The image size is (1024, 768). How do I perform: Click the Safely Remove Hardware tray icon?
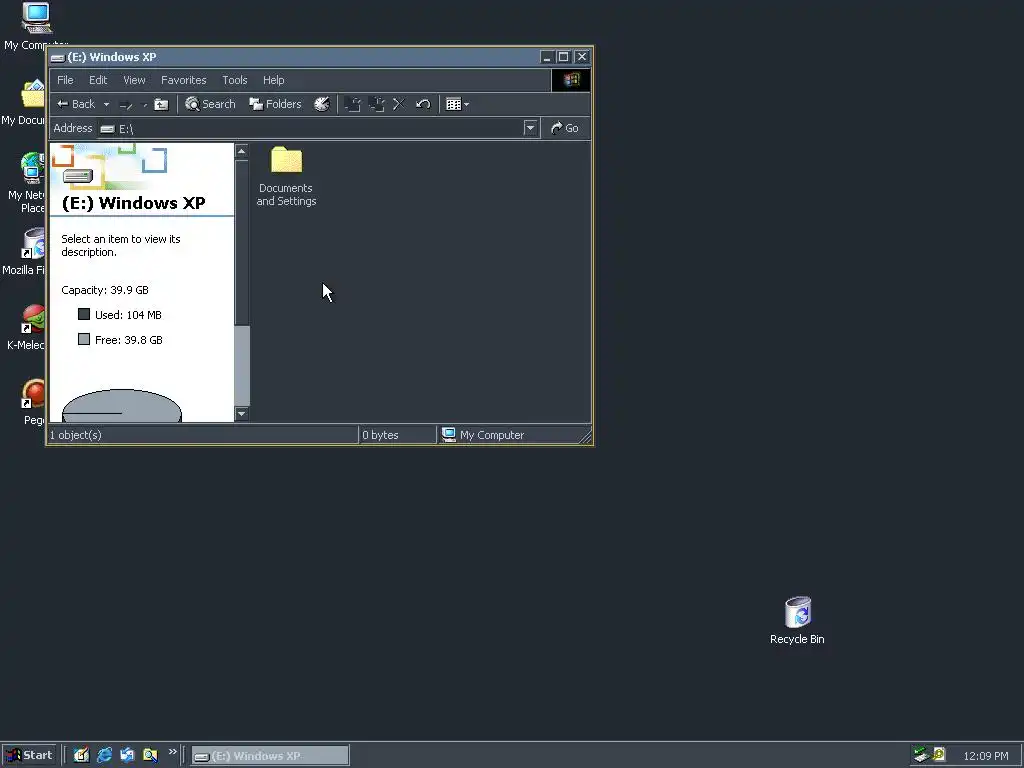pos(921,755)
